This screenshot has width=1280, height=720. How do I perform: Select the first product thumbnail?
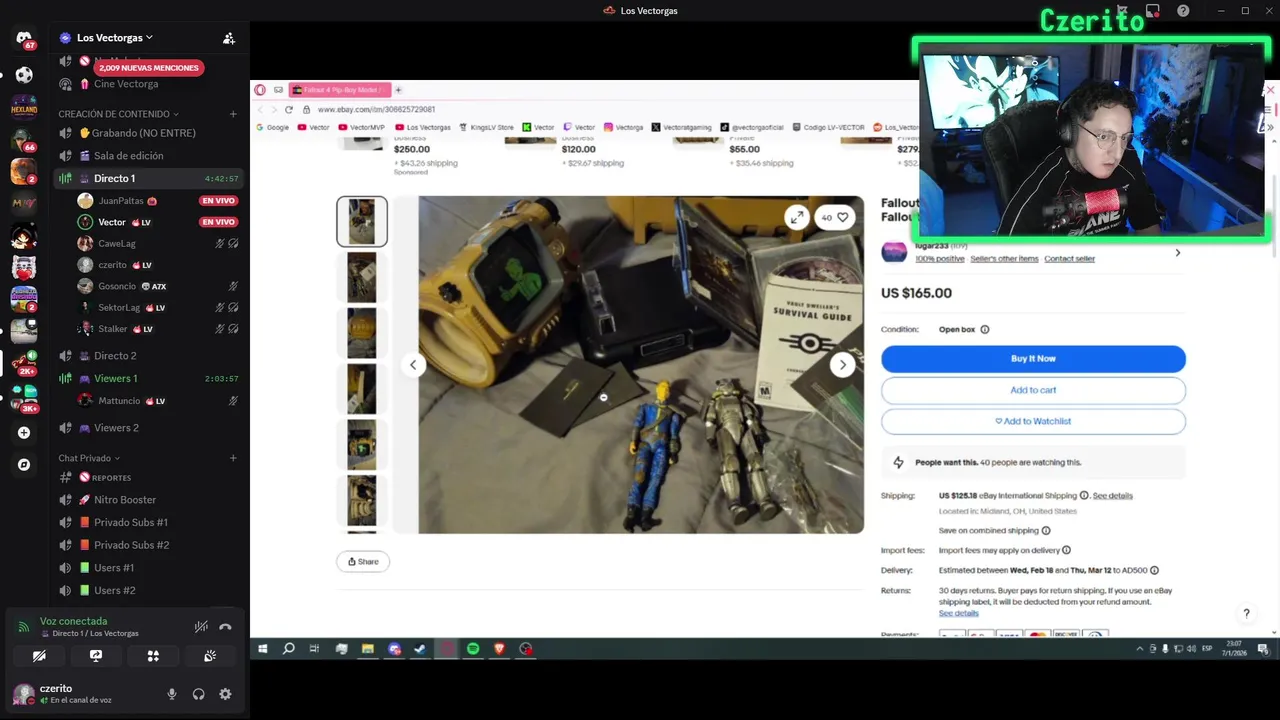(x=362, y=221)
